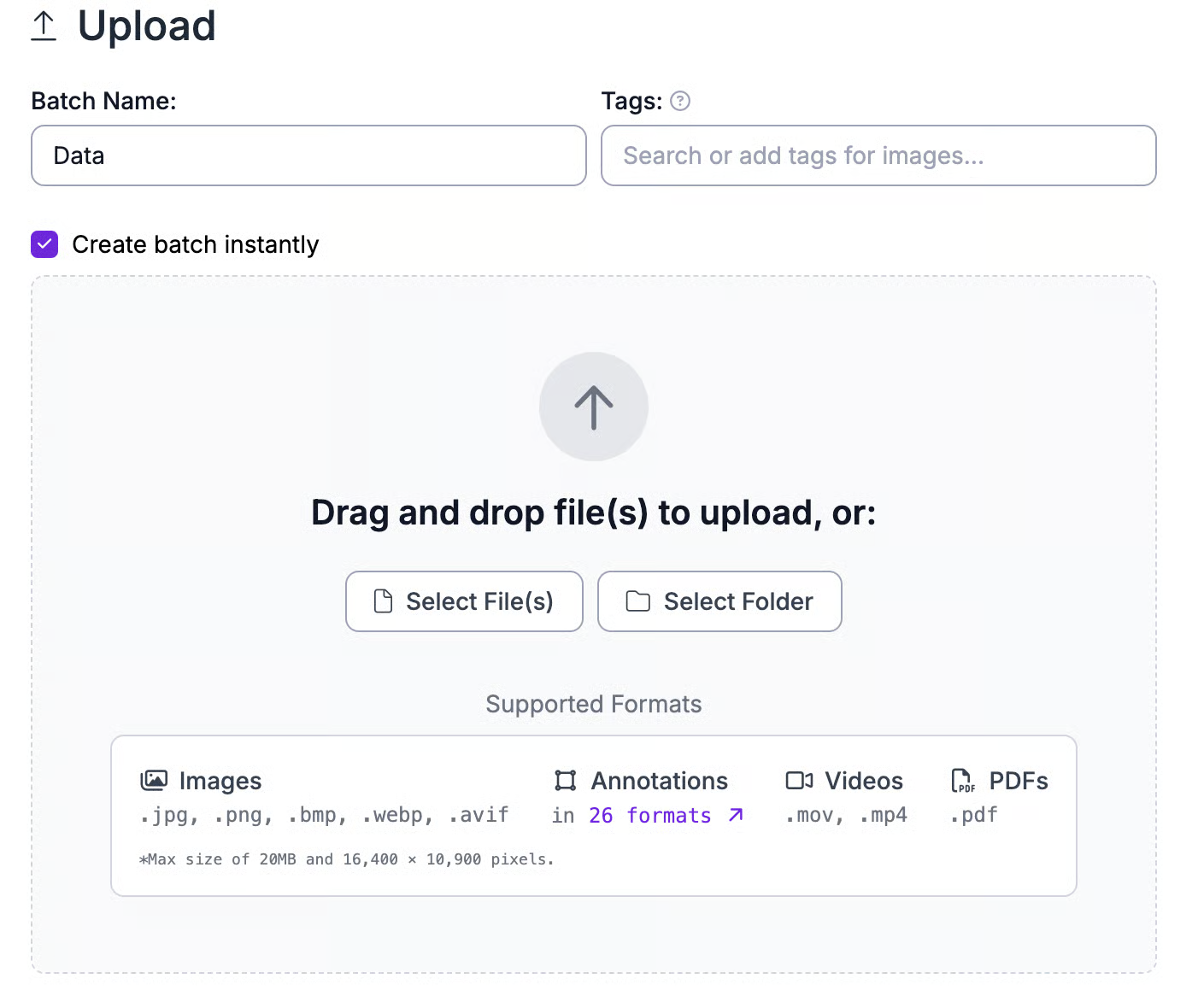Click the circular upload arrow icon
1198x1008 pixels.
coord(593,407)
